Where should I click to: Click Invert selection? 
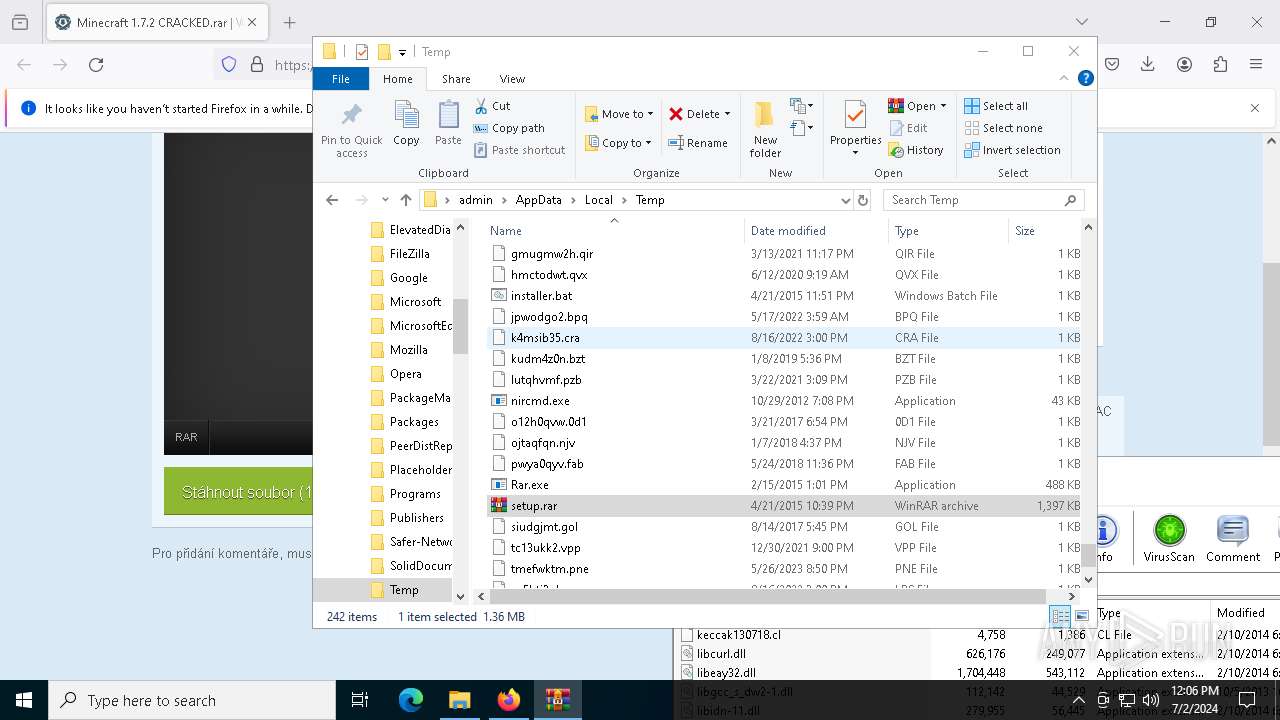click(x=1012, y=150)
